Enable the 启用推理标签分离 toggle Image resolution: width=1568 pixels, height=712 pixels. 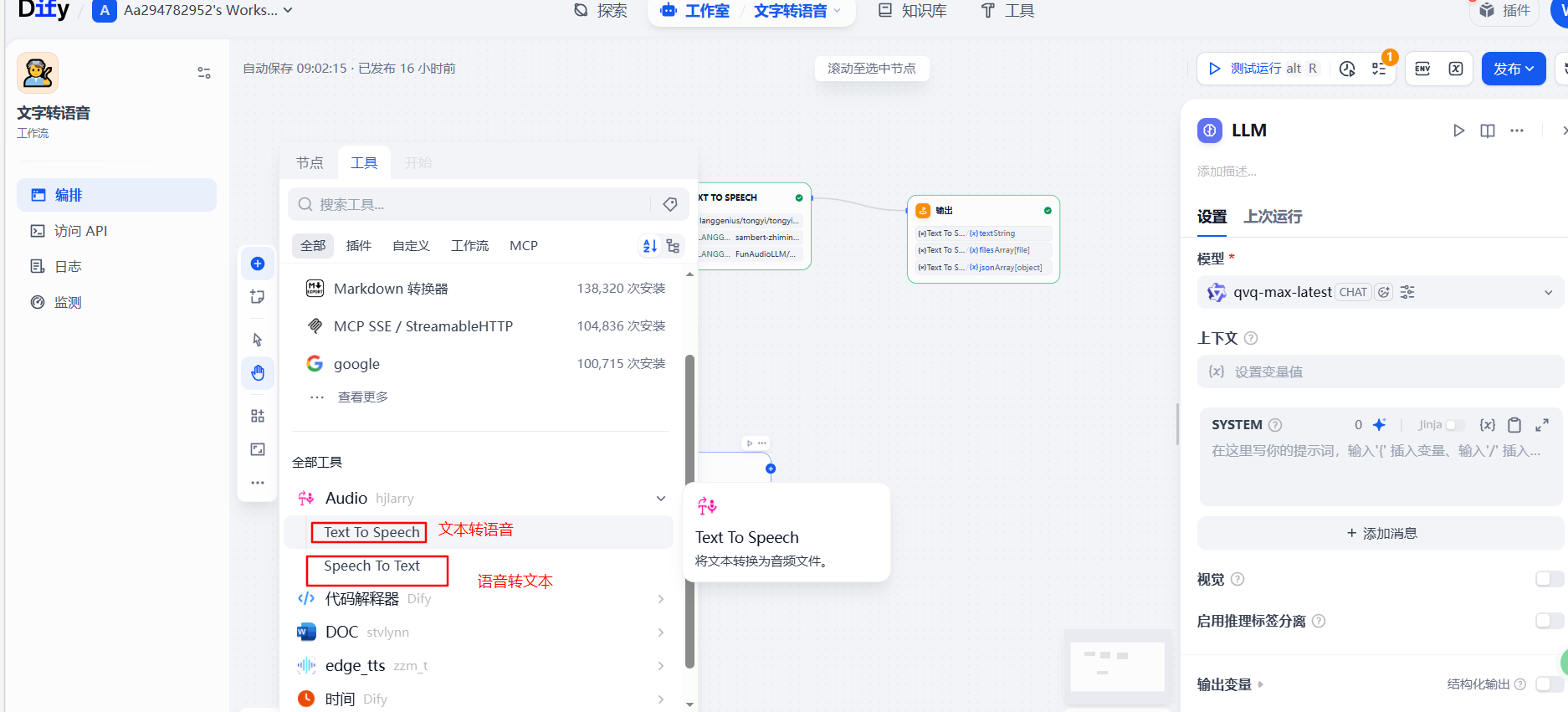(x=1550, y=621)
